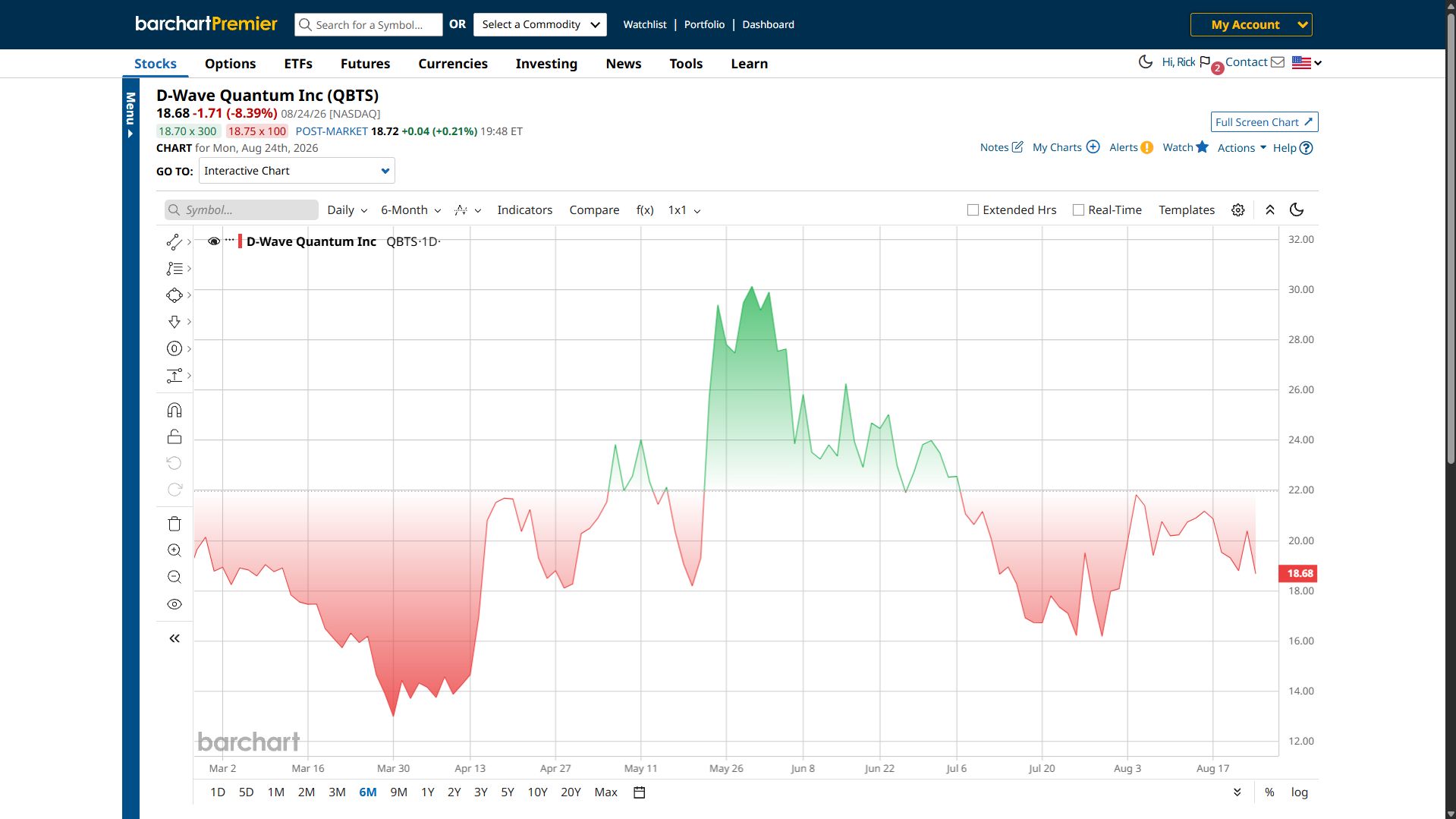Open the Futures menu tab

pyautogui.click(x=365, y=64)
